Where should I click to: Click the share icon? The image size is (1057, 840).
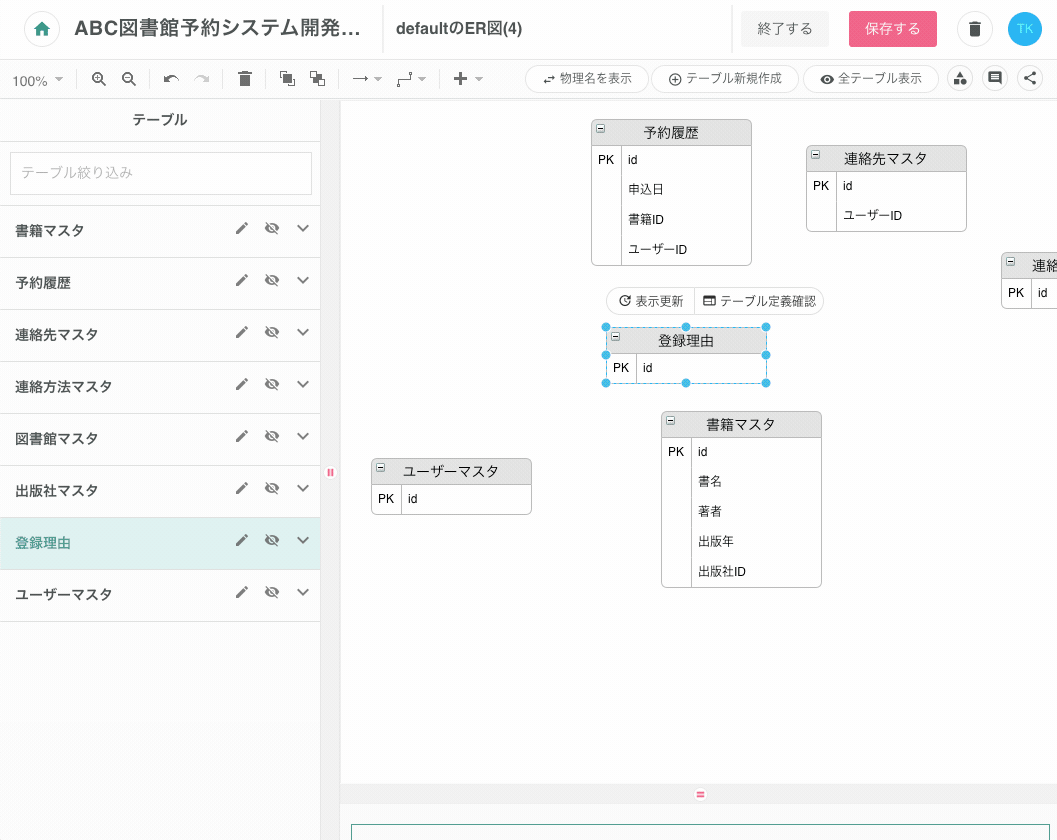tap(1030, 77)
